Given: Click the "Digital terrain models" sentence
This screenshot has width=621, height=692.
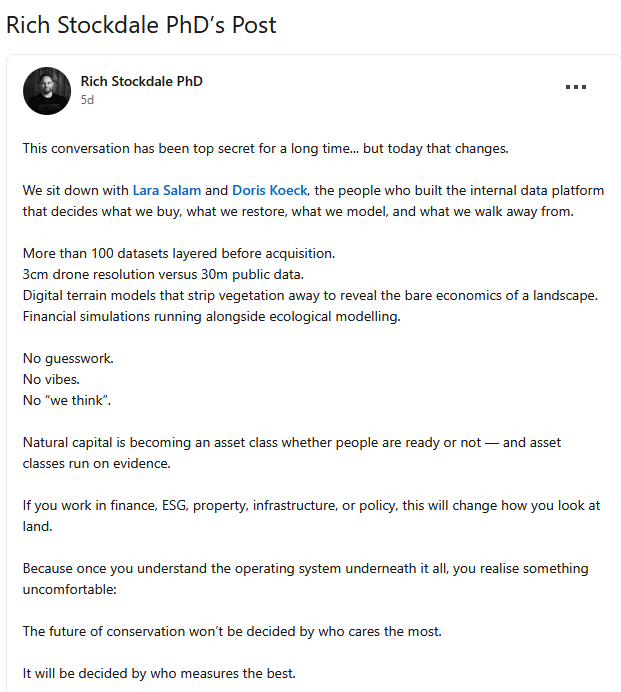Looking at the screenshot, I should pos(310,295).
